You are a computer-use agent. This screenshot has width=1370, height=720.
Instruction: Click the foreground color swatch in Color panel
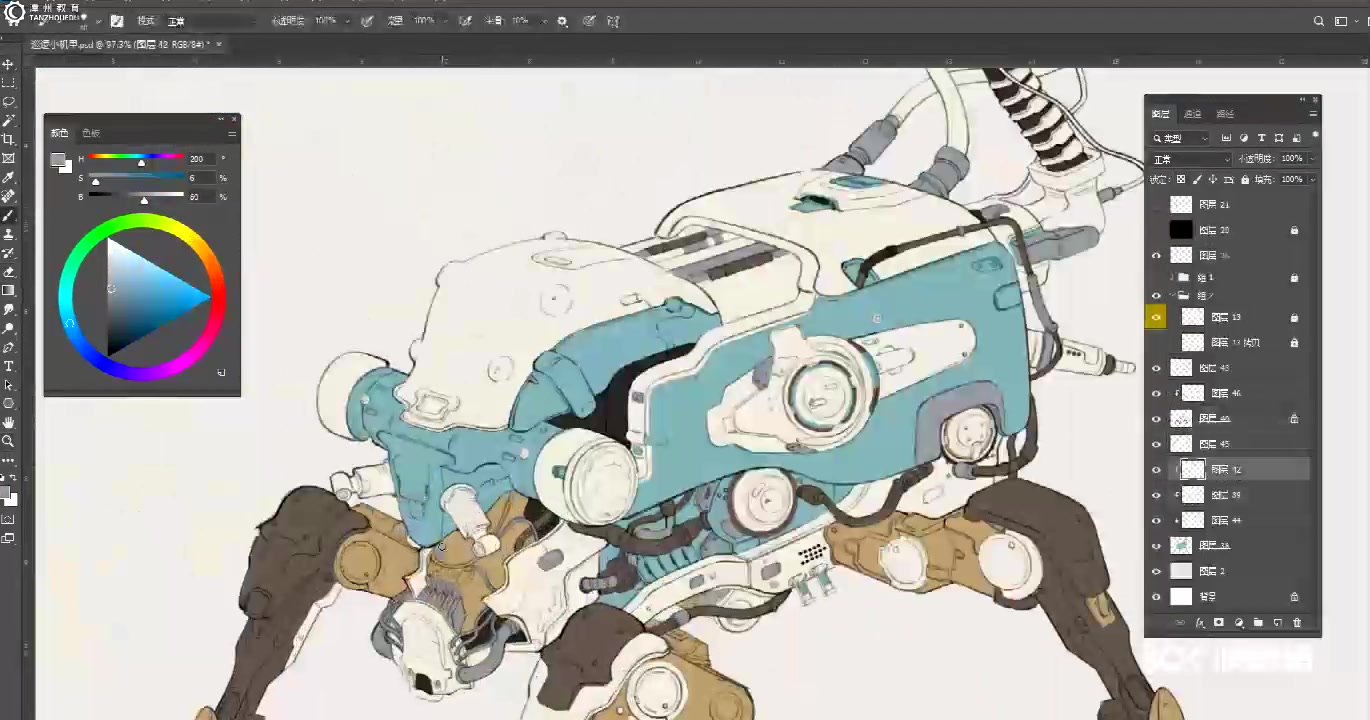(x=58, y=159)
